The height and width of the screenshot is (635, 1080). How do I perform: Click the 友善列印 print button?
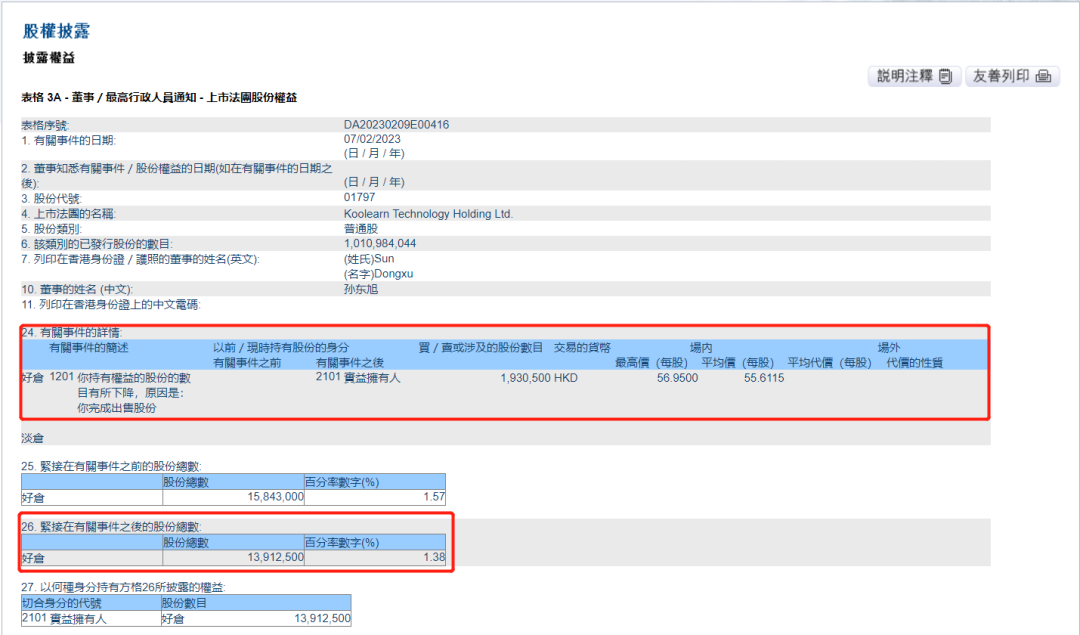[1012, 76]
